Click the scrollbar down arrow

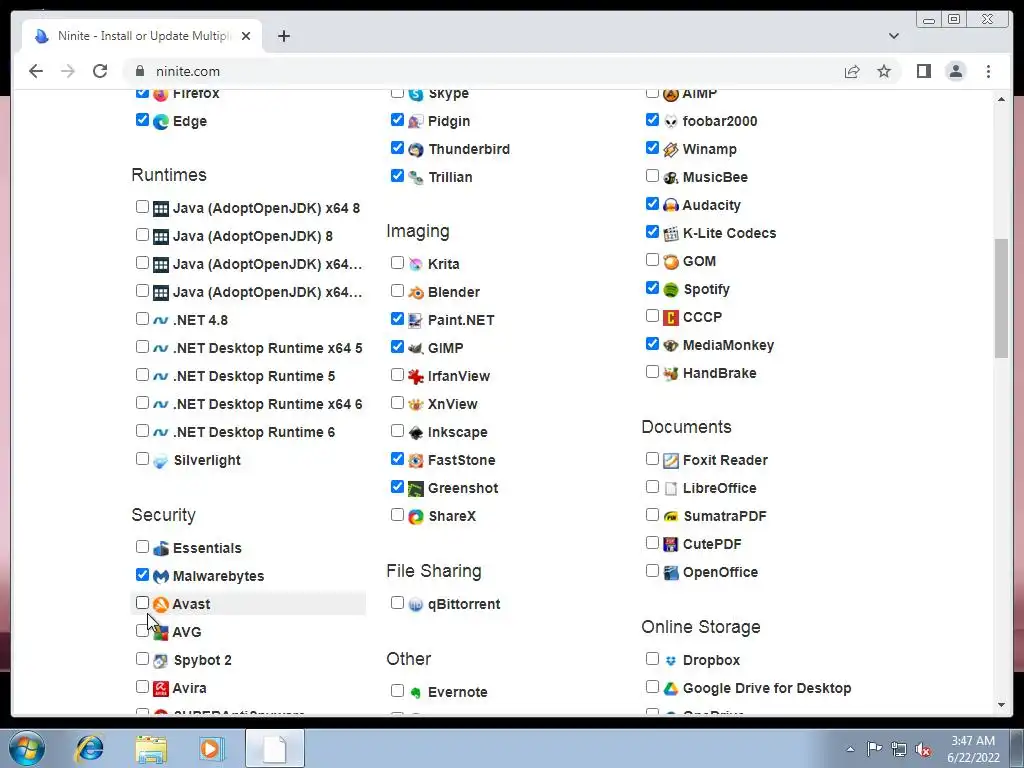click(1001, 705)
